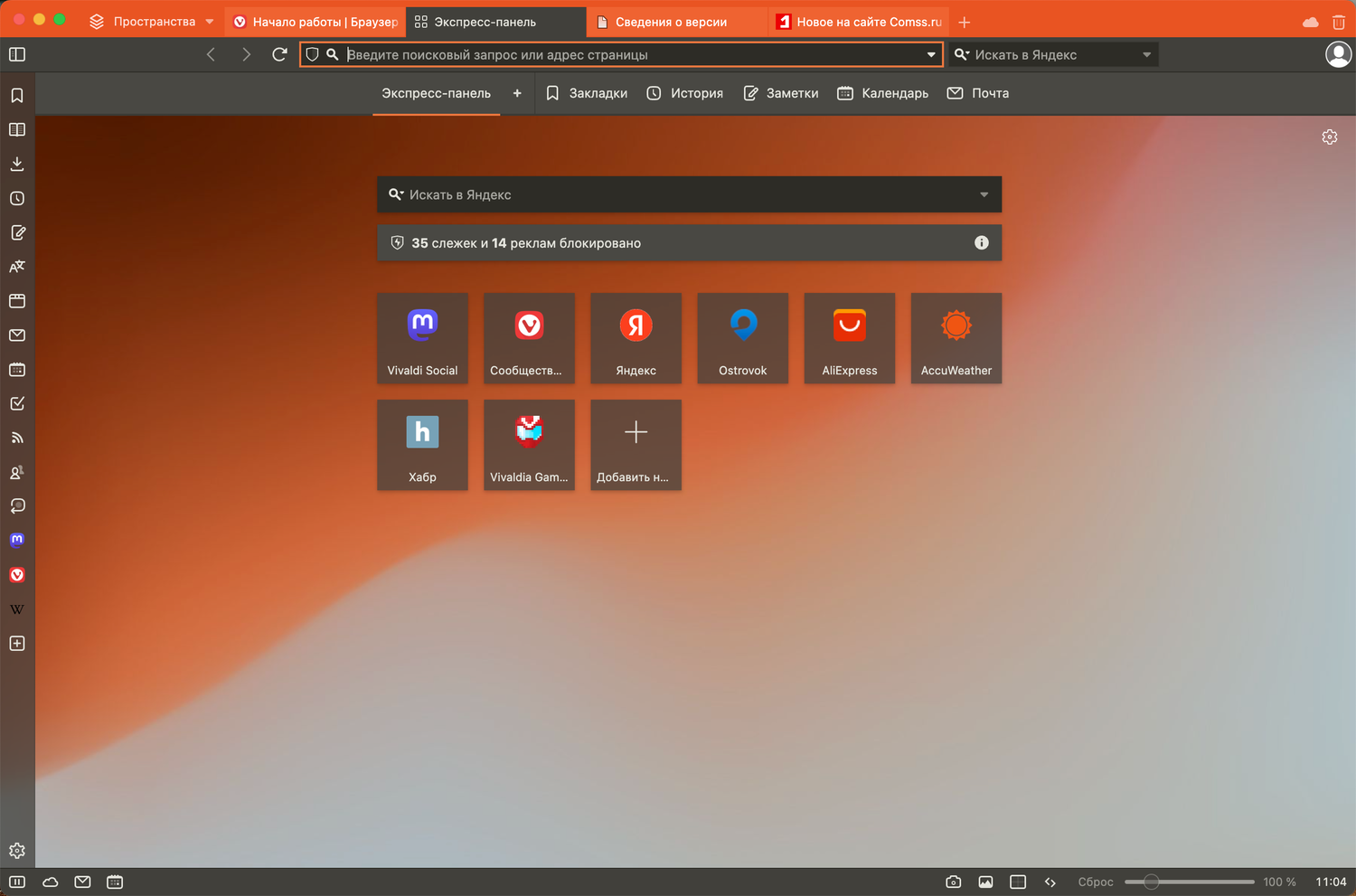Open the user profile avatar

(x=1338, y=55)
